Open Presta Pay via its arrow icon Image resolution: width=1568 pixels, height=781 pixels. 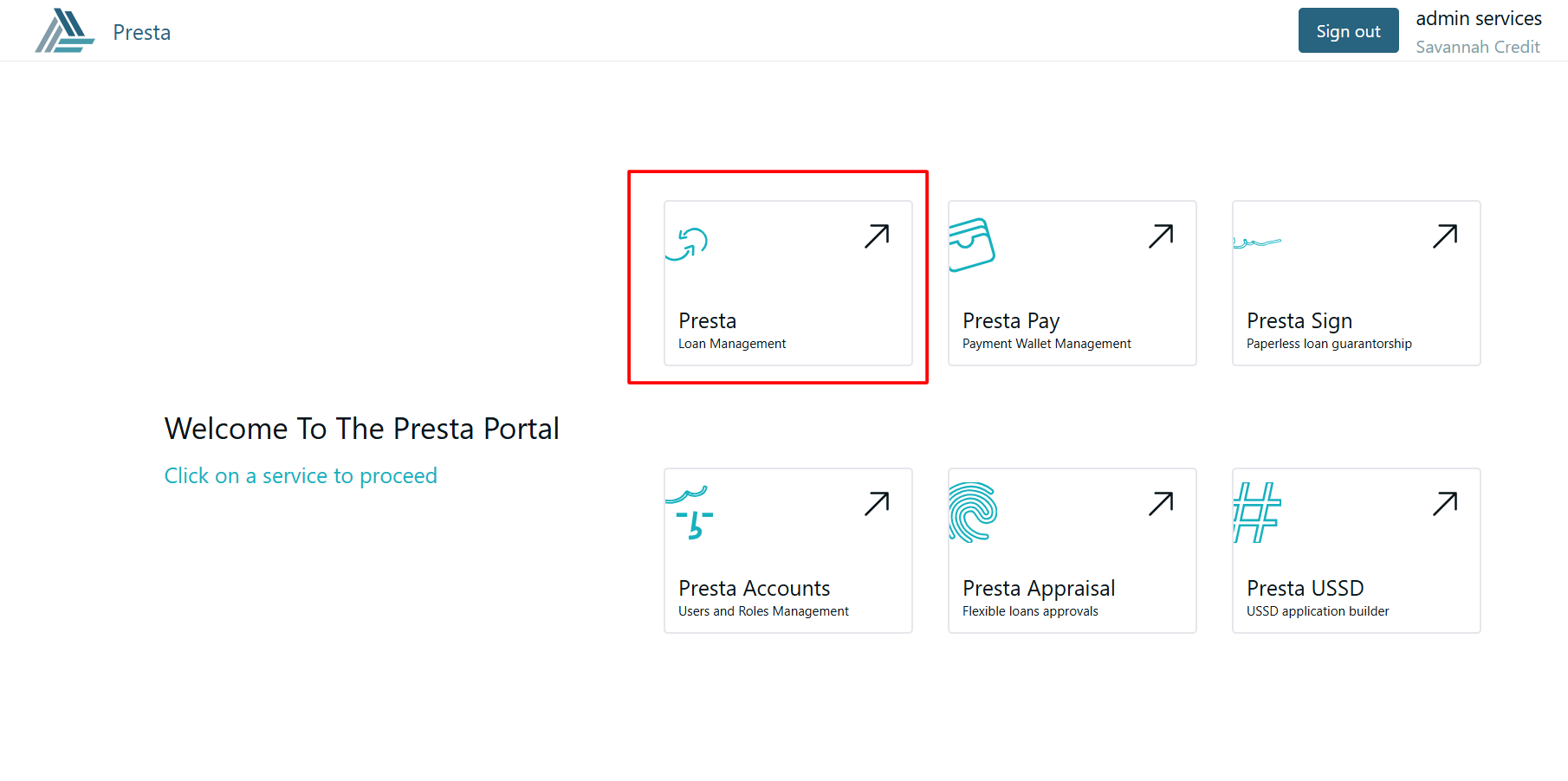coord(1161,236)
